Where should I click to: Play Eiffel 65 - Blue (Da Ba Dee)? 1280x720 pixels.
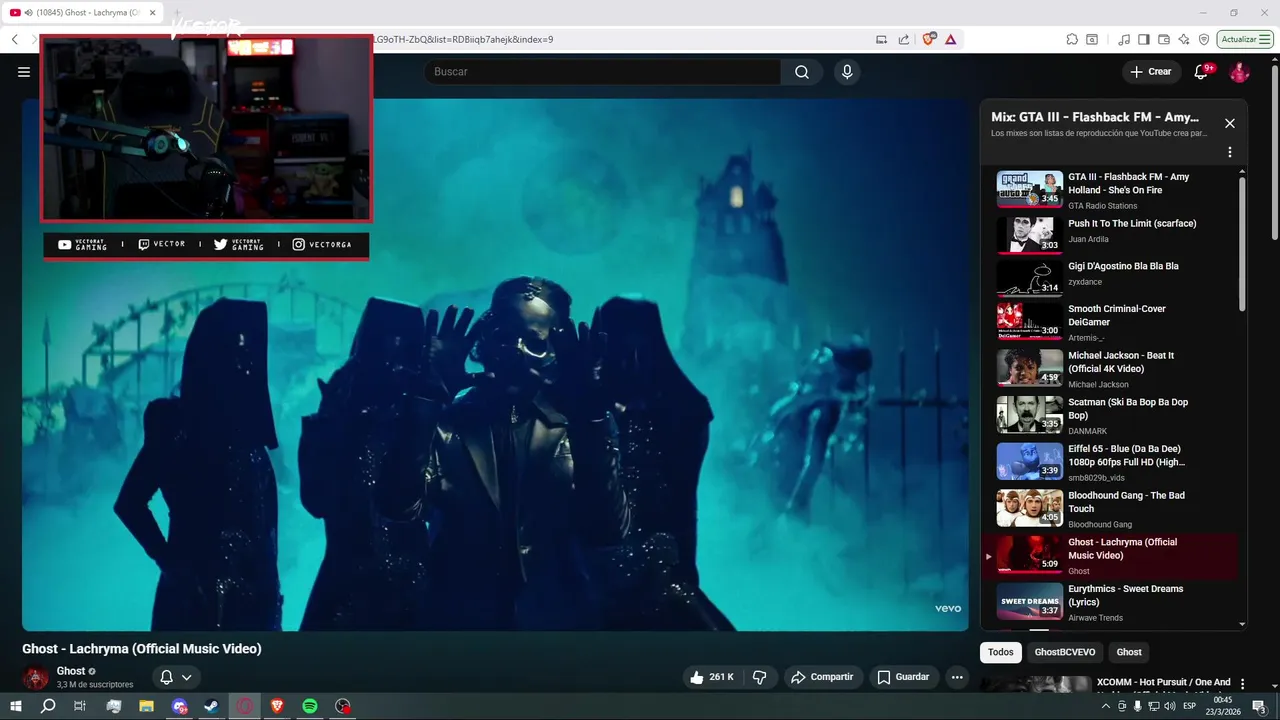(1108, 462)
